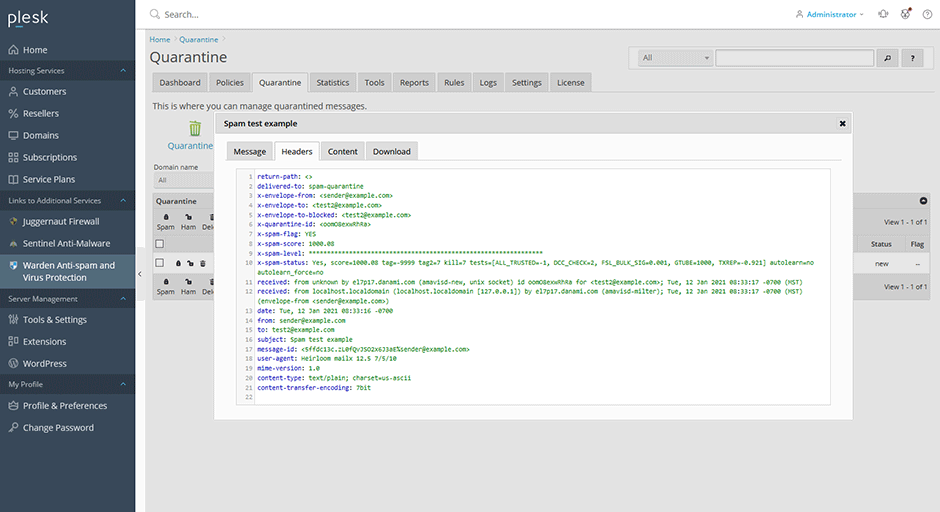
Task: Click the magnifier search button beside the filter field
Action: point(887,58)
